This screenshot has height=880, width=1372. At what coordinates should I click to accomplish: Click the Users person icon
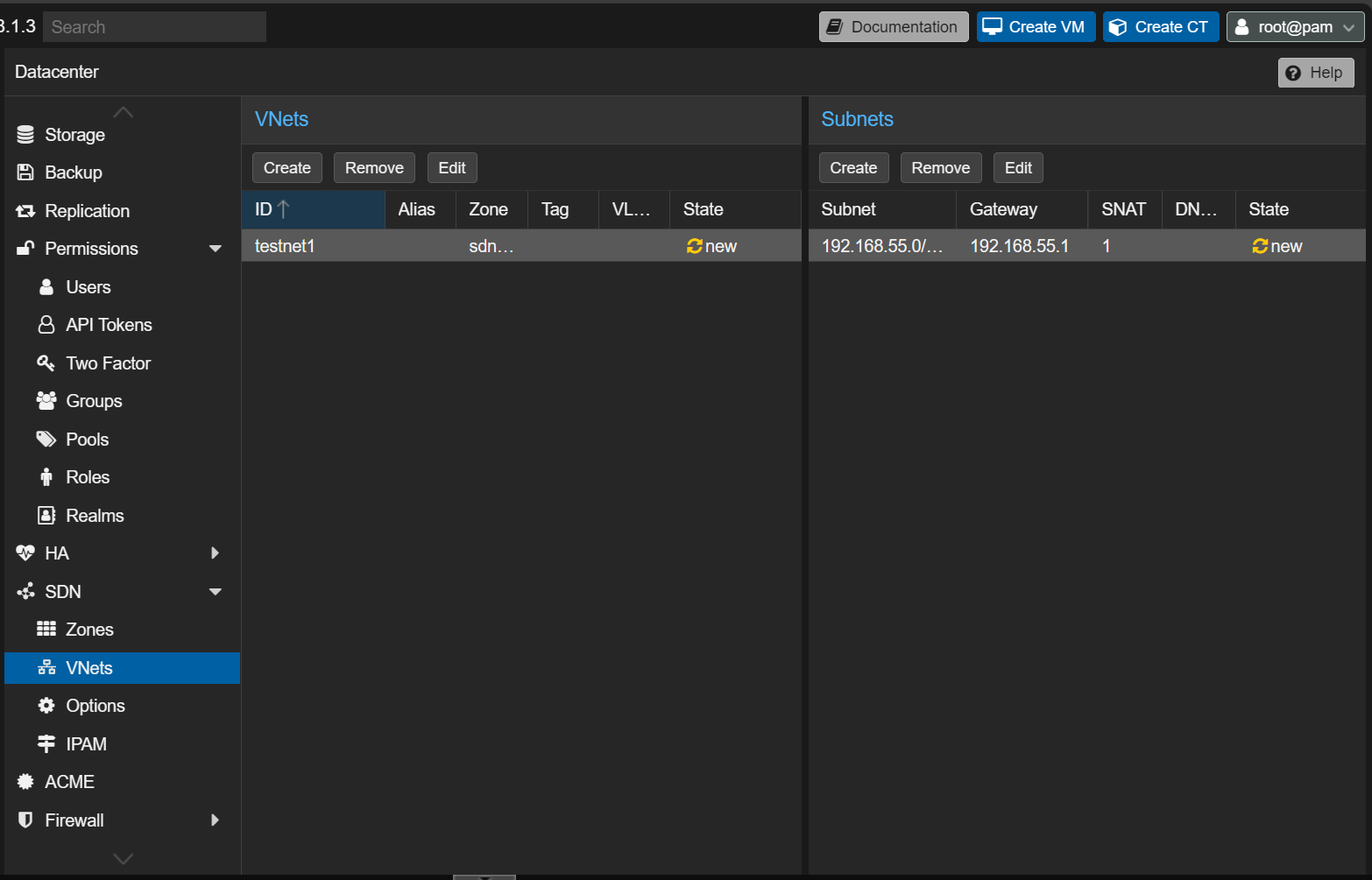point(46,287)
